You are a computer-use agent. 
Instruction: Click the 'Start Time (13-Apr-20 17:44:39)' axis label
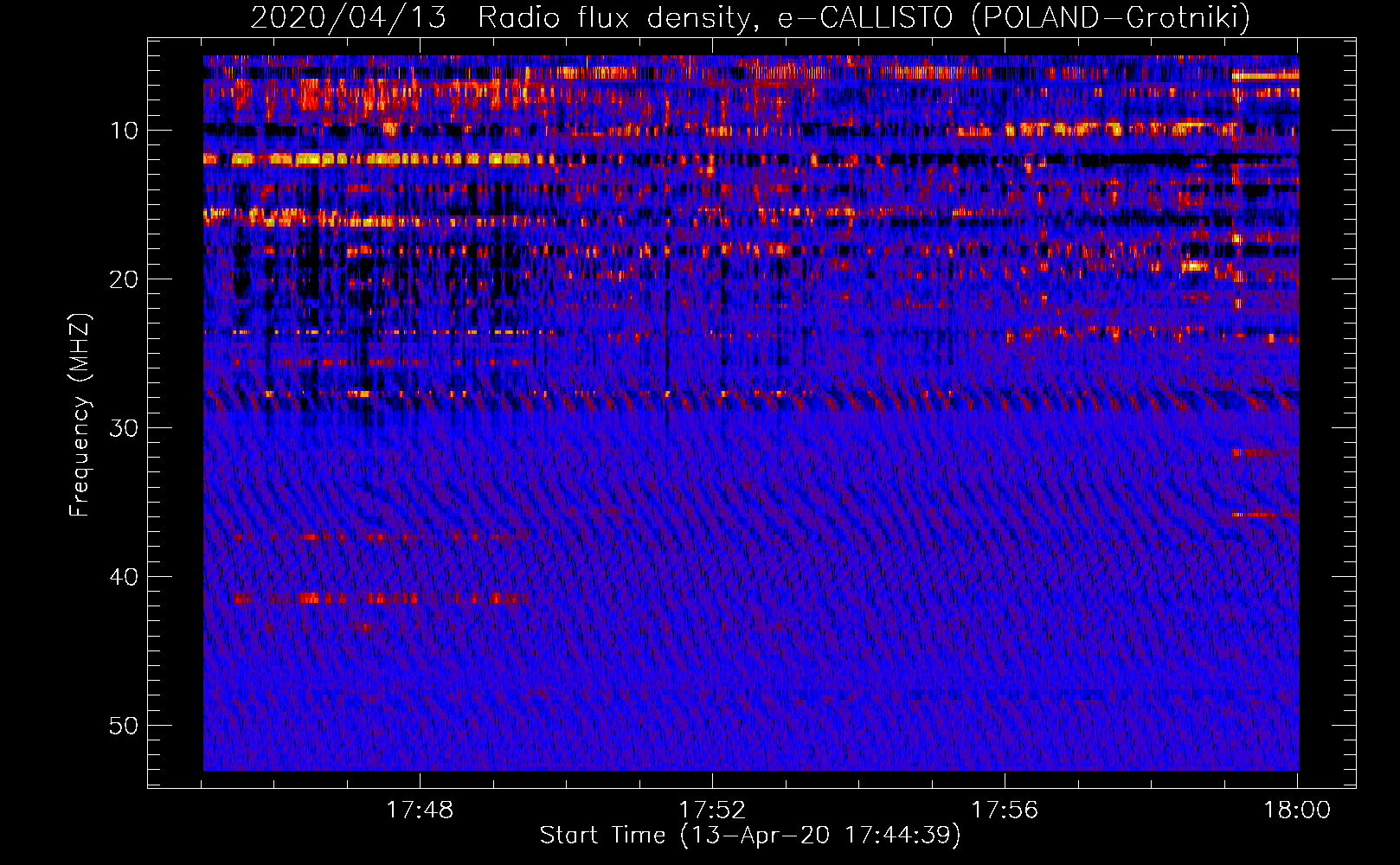(750, 836)
